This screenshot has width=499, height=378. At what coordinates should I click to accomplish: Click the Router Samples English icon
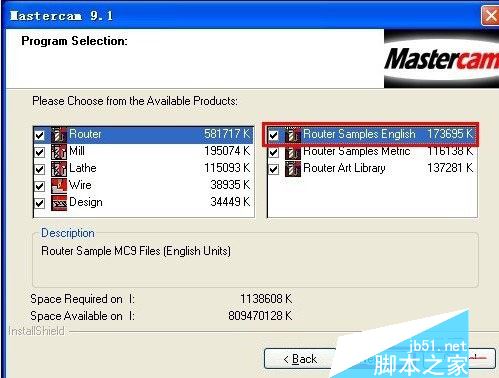293,135
